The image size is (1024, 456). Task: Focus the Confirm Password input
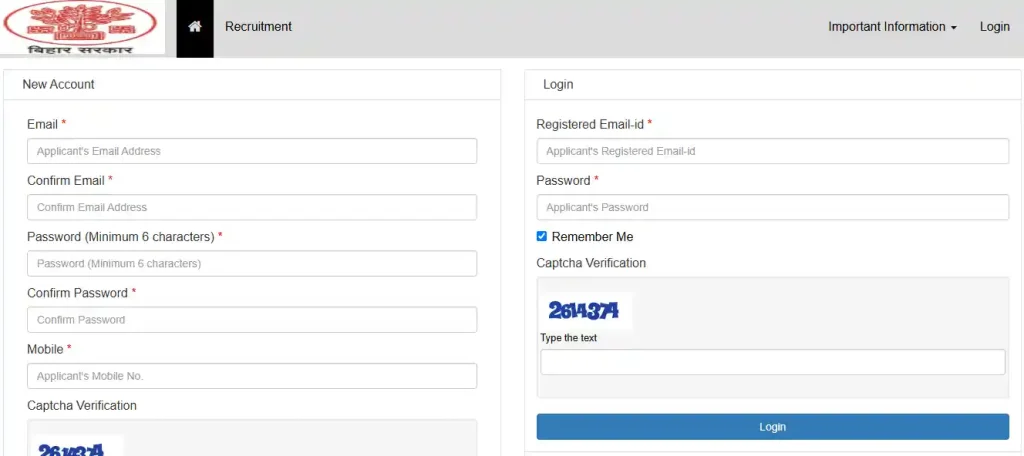[x=252, y=319]
